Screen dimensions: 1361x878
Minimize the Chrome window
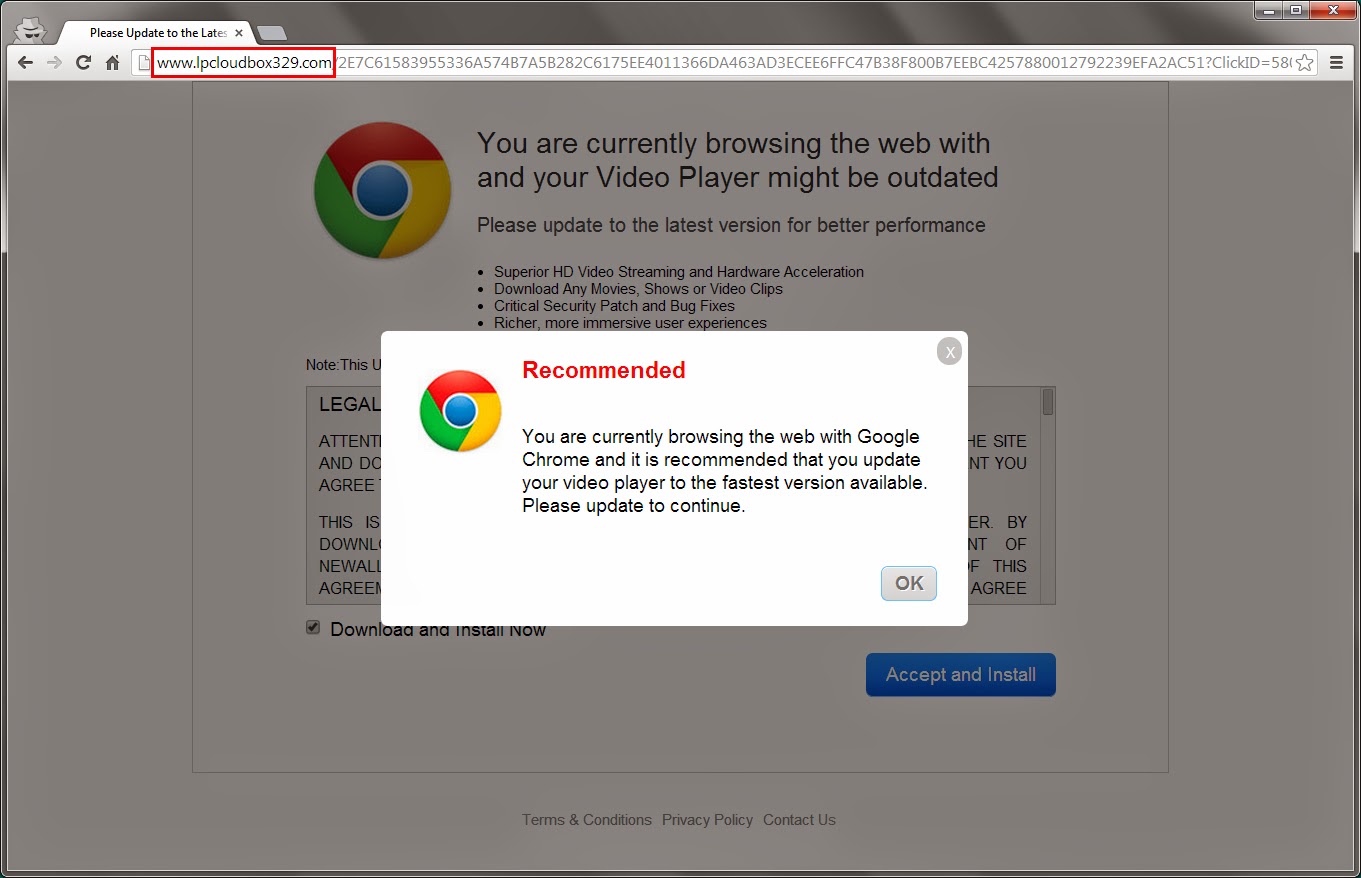click(x=1269, y=10)
